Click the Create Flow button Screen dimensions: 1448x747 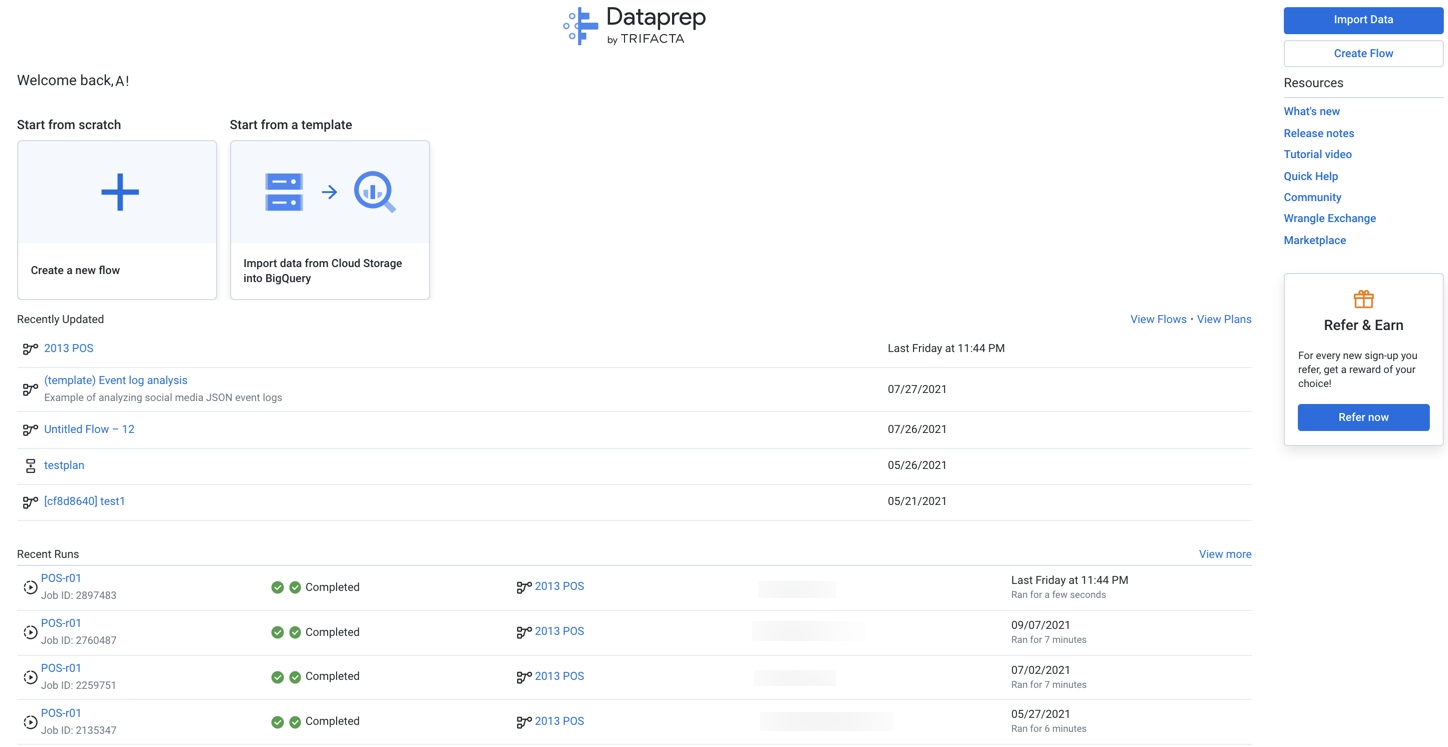tap(1363, 54)
